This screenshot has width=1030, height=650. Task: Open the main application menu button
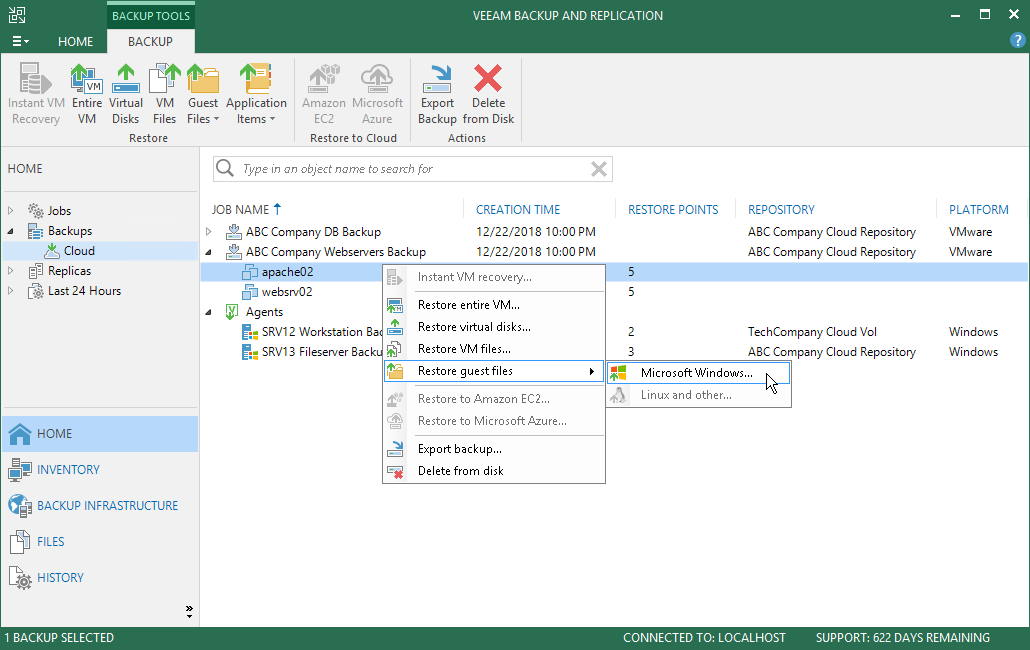pos(20,41)
